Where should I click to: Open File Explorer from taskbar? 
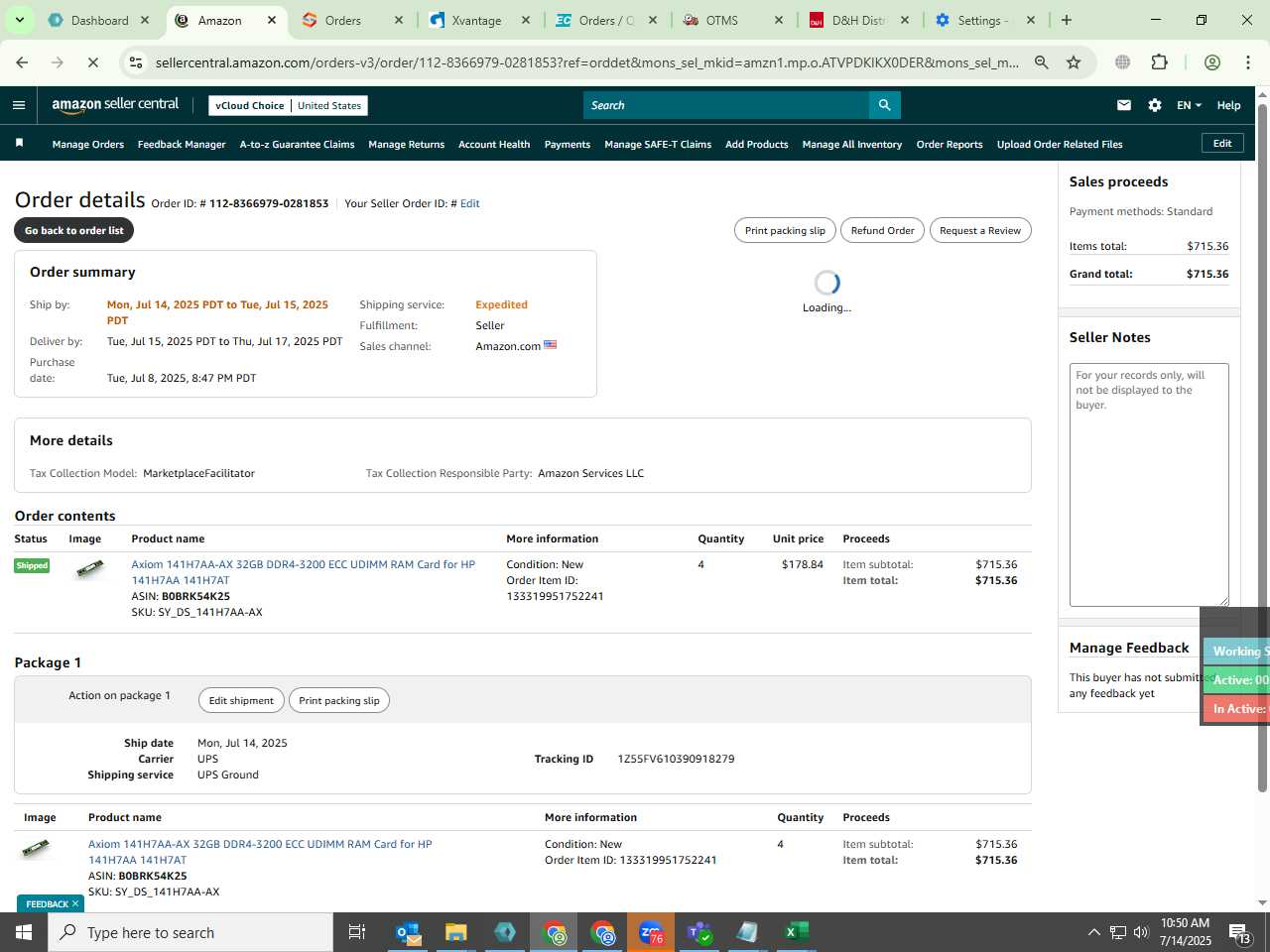455,932
